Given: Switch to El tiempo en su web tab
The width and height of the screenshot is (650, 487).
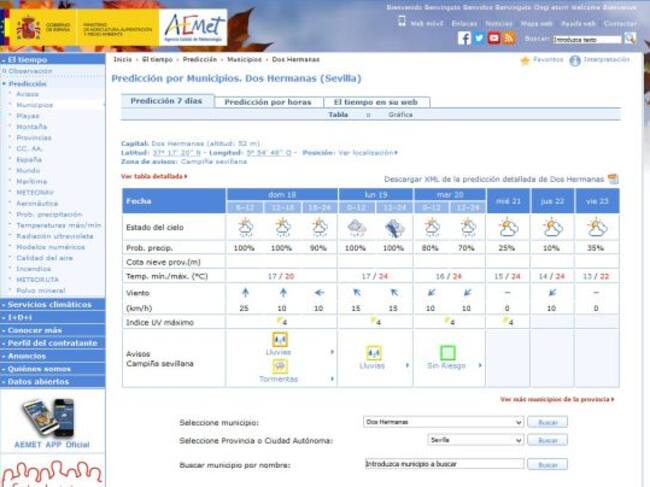Looking at the screenshot, I should (374, 102).
